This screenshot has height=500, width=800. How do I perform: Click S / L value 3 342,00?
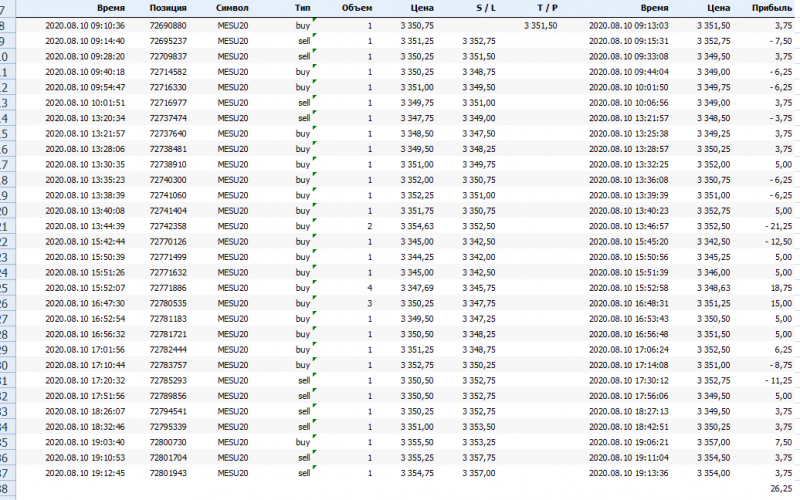click(x=479, y=257)
